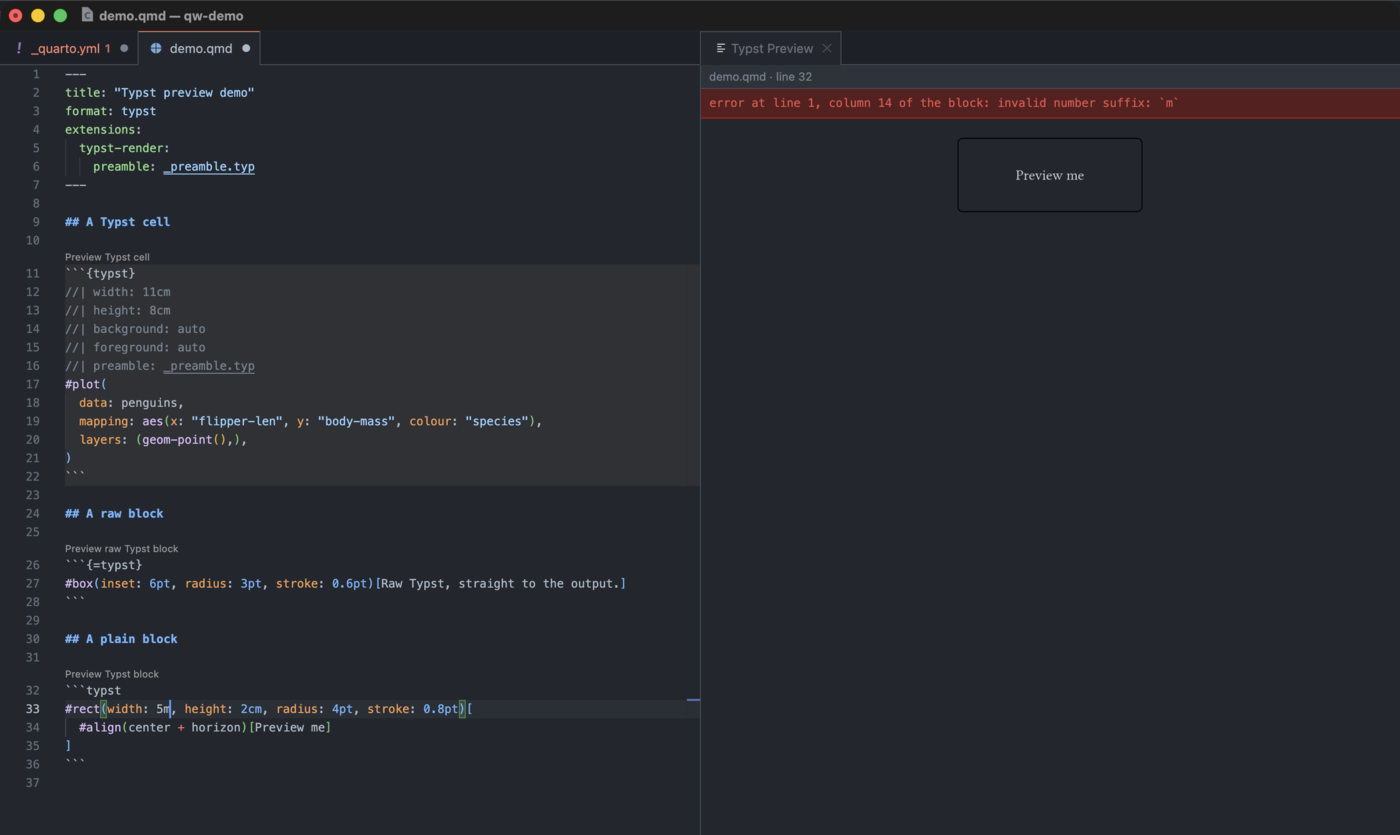The width and height of the screenshot is (1400, 835).
Task: Click the invalid "5m" width value
Action: (x=163, y=709)
